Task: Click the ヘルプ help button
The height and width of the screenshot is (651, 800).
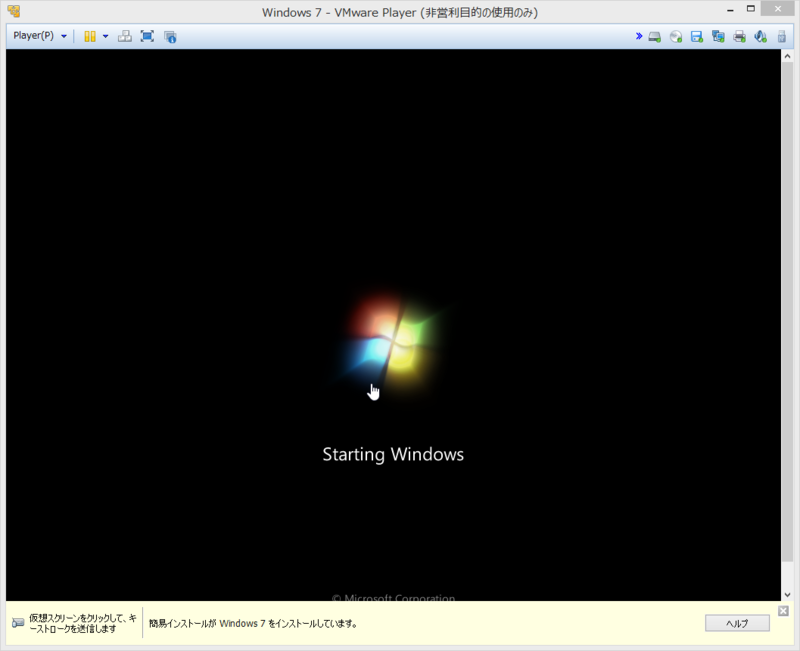Action: coord(737,623)
